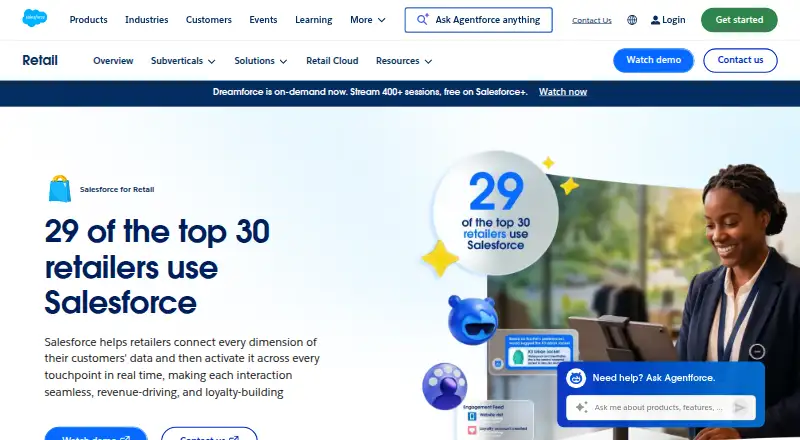The height and width of the screenshot is (440, 800).
Task: Click the Agentforce bot icon in chat
Action: pos(576,378)
